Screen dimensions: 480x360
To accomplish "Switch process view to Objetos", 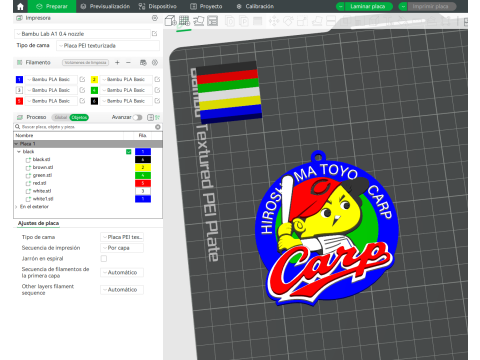I will (x=79, y=117).
